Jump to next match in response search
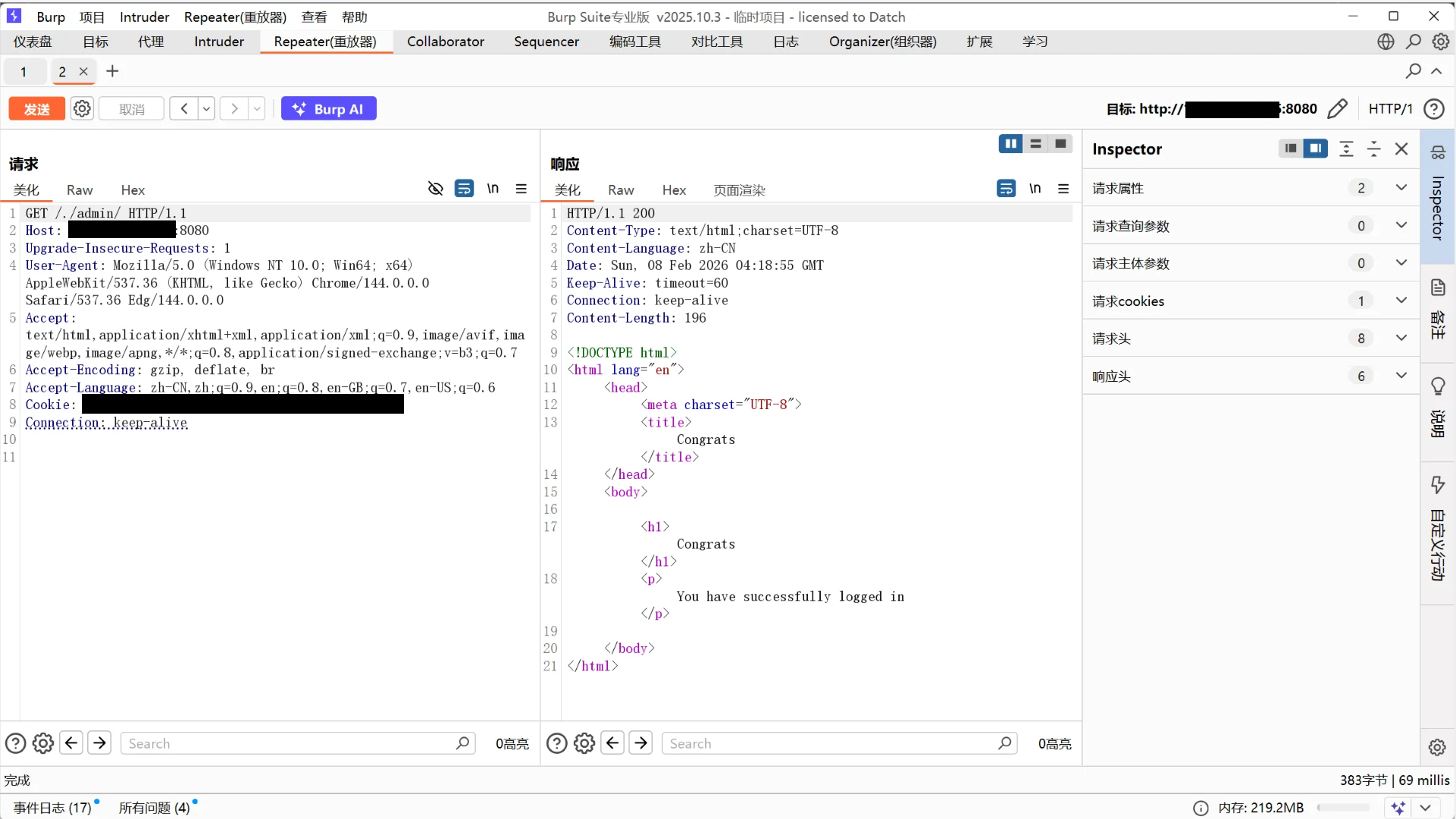The image size is (1456, 819). [x=640, y=743]
